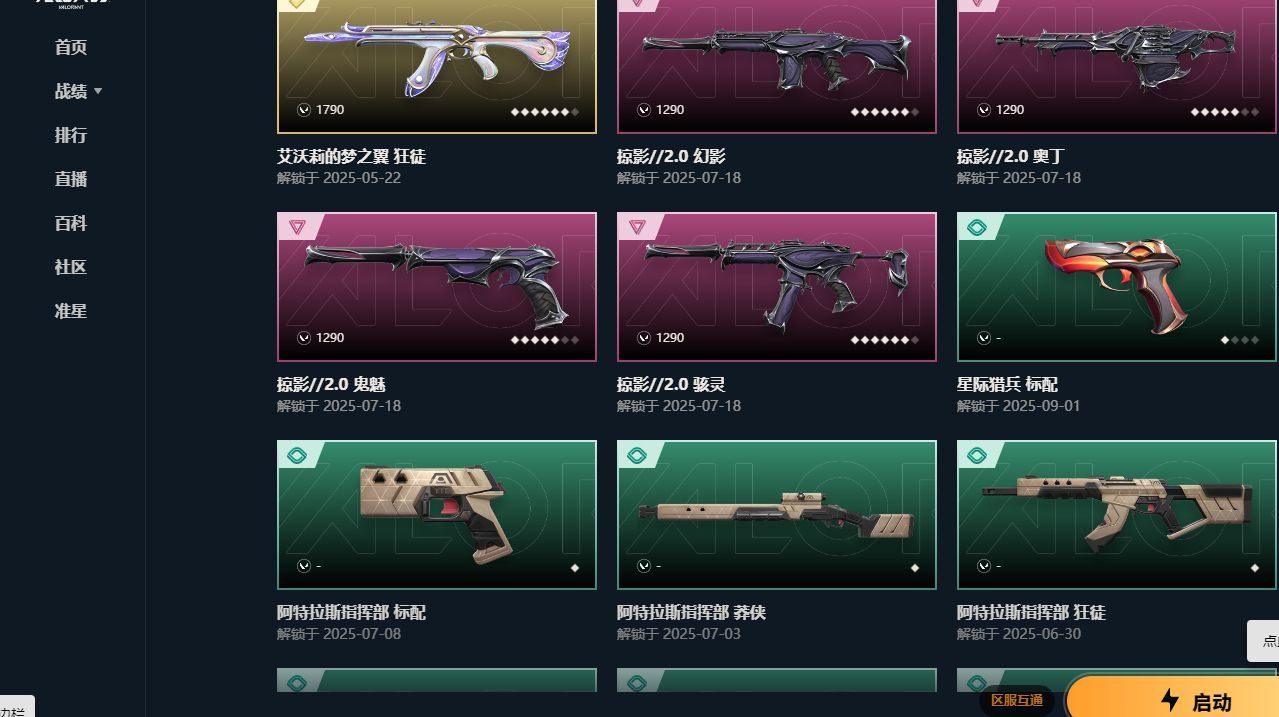This screenshot has width=1279, height=717.
Task: Click the VP currency icon beside 1790 price
Action: [x=304, y=110]
